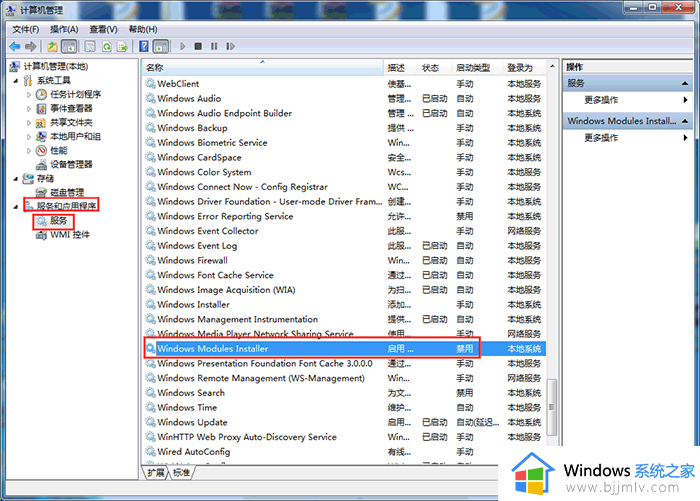
Task: Expand the 事件查看器 node
Action: pos(29,109)
